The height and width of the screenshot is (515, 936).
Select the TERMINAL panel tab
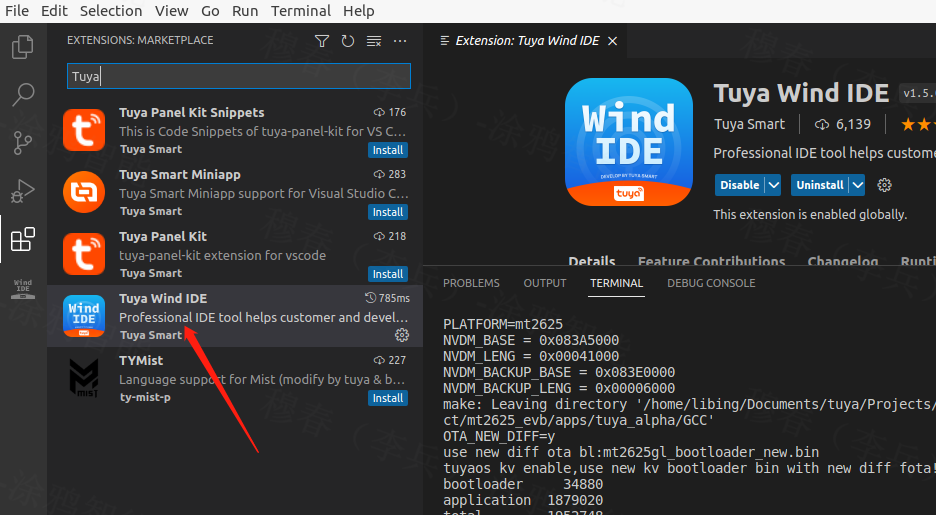(616, 283)
